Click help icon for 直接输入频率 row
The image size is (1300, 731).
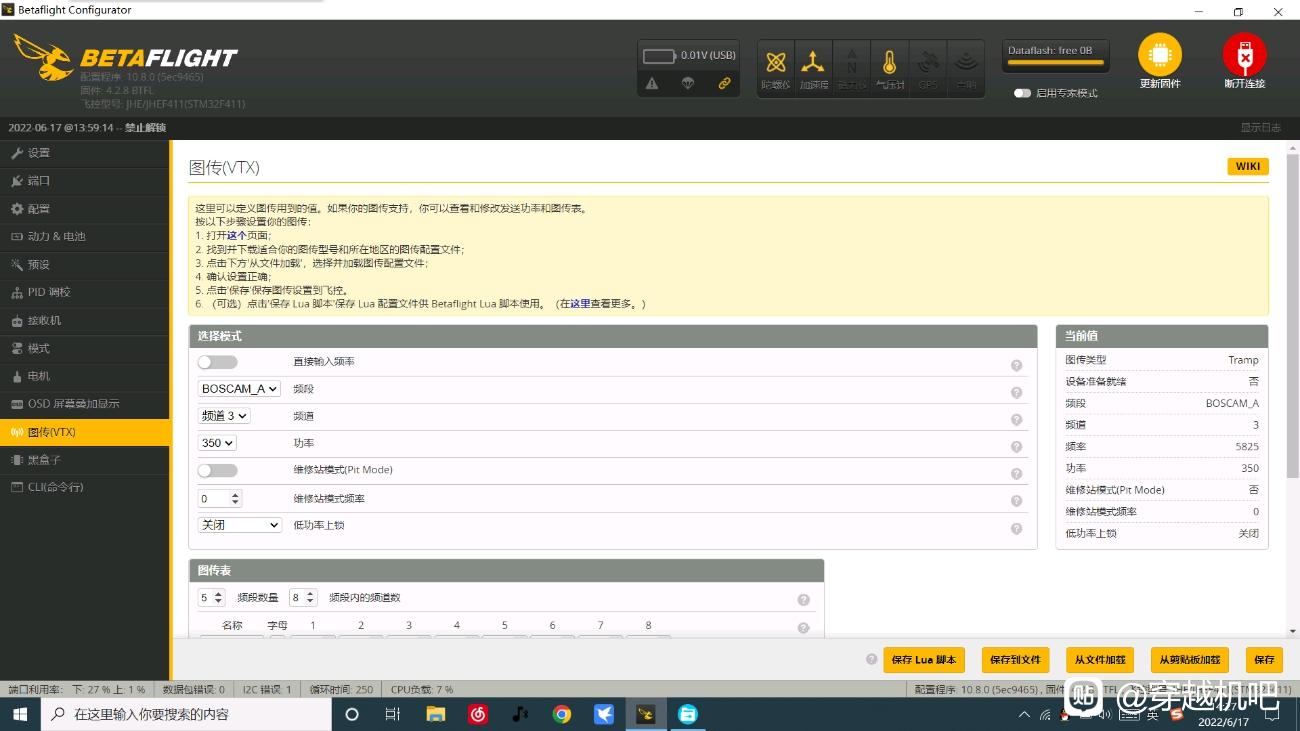tap(1016, 366)
